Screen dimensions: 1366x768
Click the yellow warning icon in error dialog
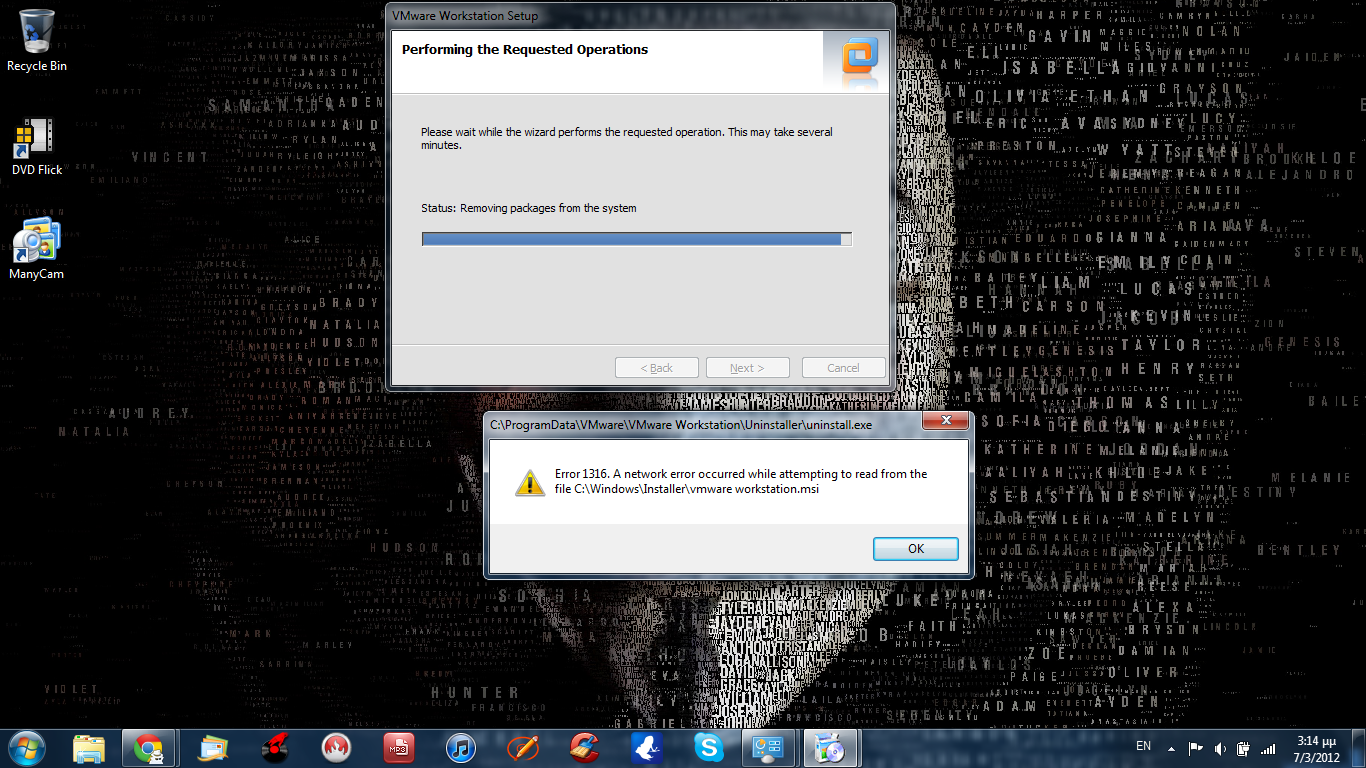[x=529, y=482]
